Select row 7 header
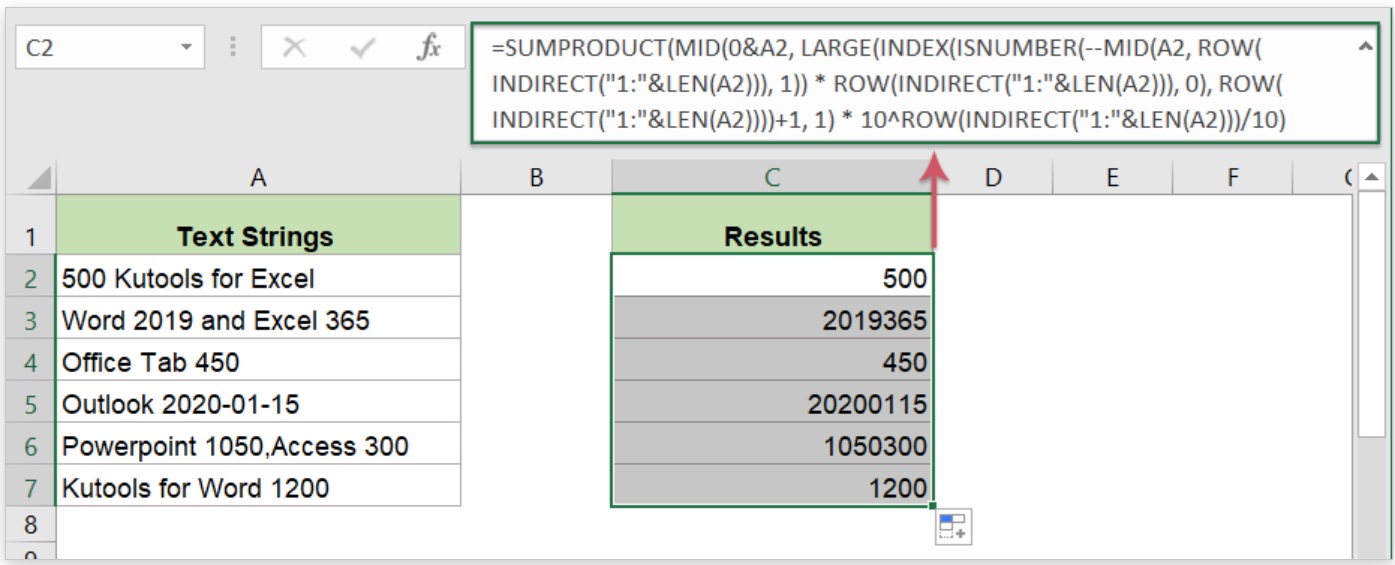Viewport: 1395px width, 565px height. click(x=30, y=486)
